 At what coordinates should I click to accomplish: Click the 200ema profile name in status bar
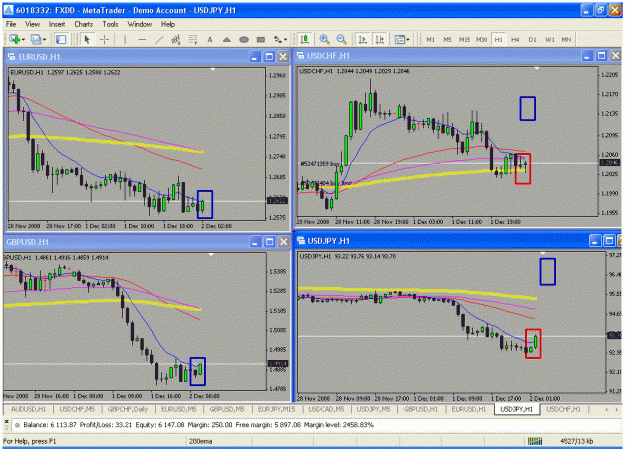[x=200, y=441]
